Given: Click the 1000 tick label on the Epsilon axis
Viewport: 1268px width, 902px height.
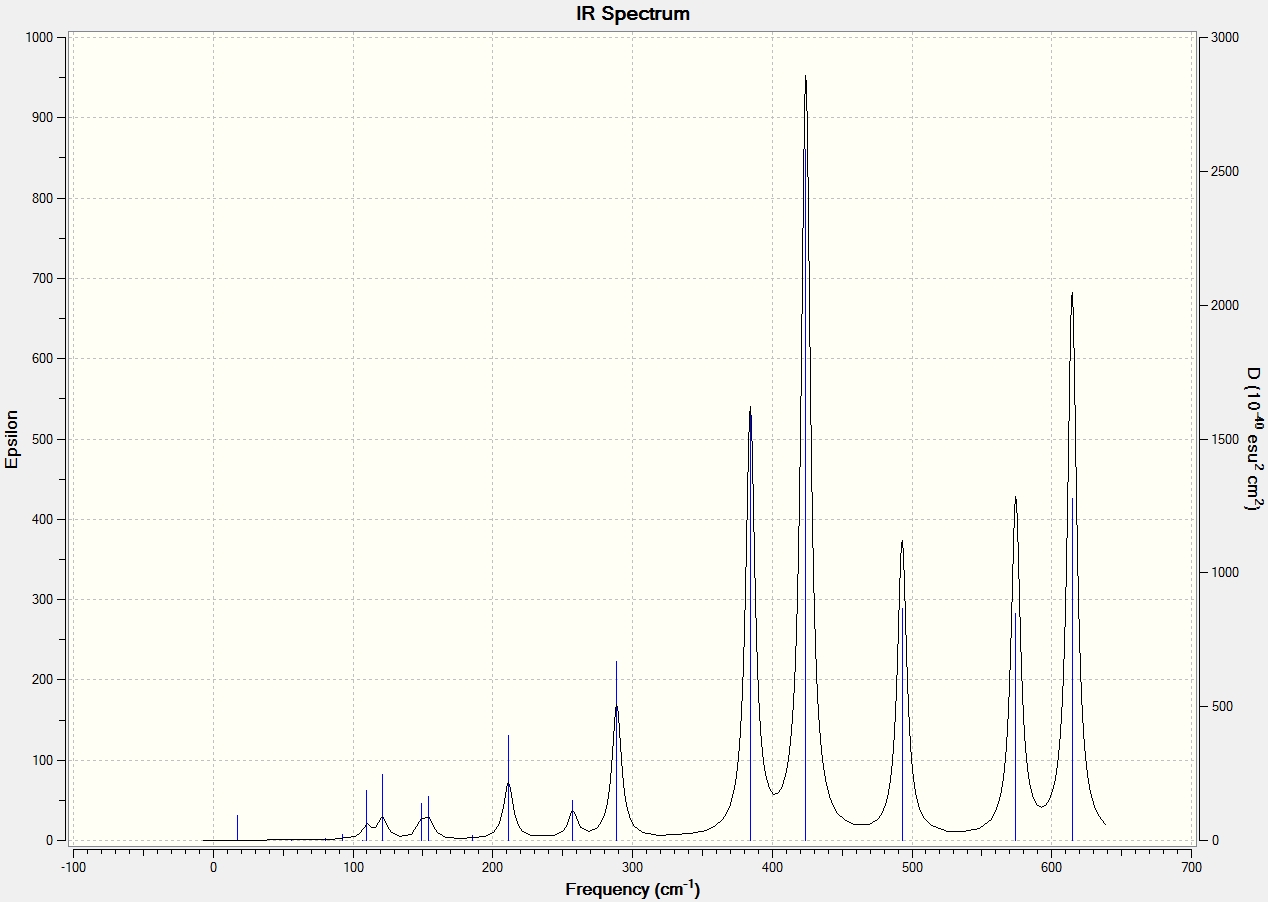Looking at the screenshot, I should pyautogui.click(x=38, y=37).
